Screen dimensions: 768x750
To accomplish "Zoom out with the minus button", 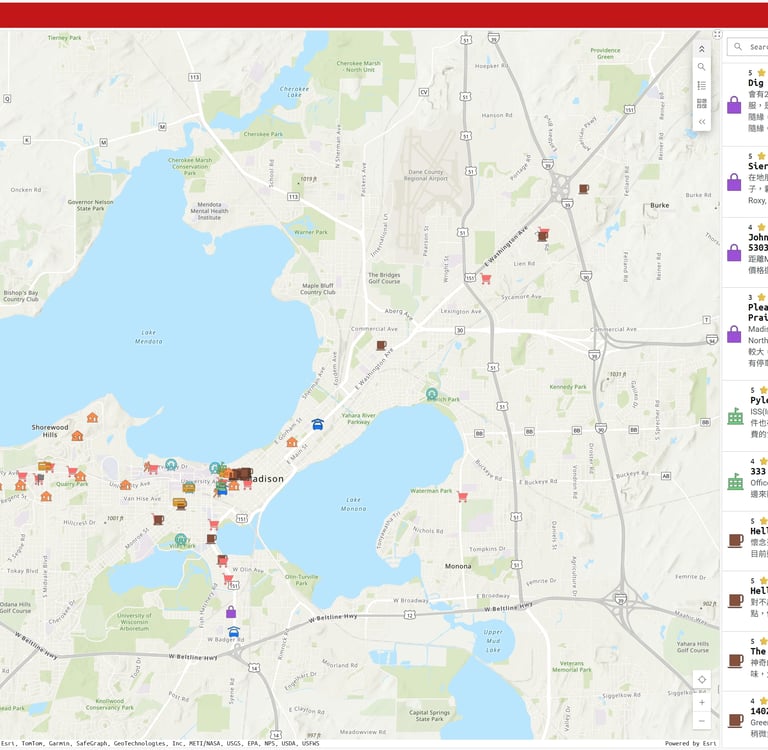I will tap(702, 721).
